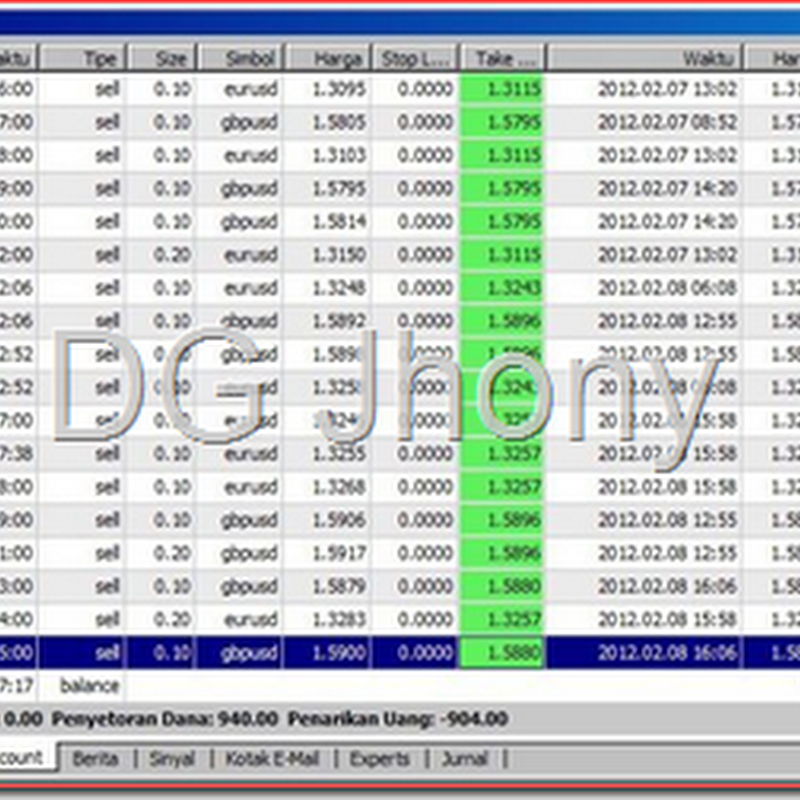800x800 pixels.
Task: Click the Penyetoran Dana: 940.00 summary
Action: (165, 719)
